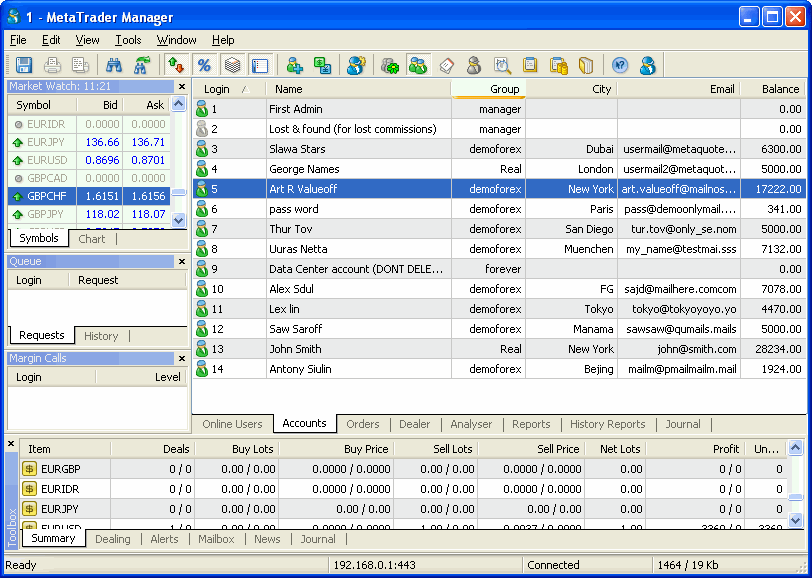Click the open book journal toolbar icon
812x578 pixels.
tap(586, 66)
